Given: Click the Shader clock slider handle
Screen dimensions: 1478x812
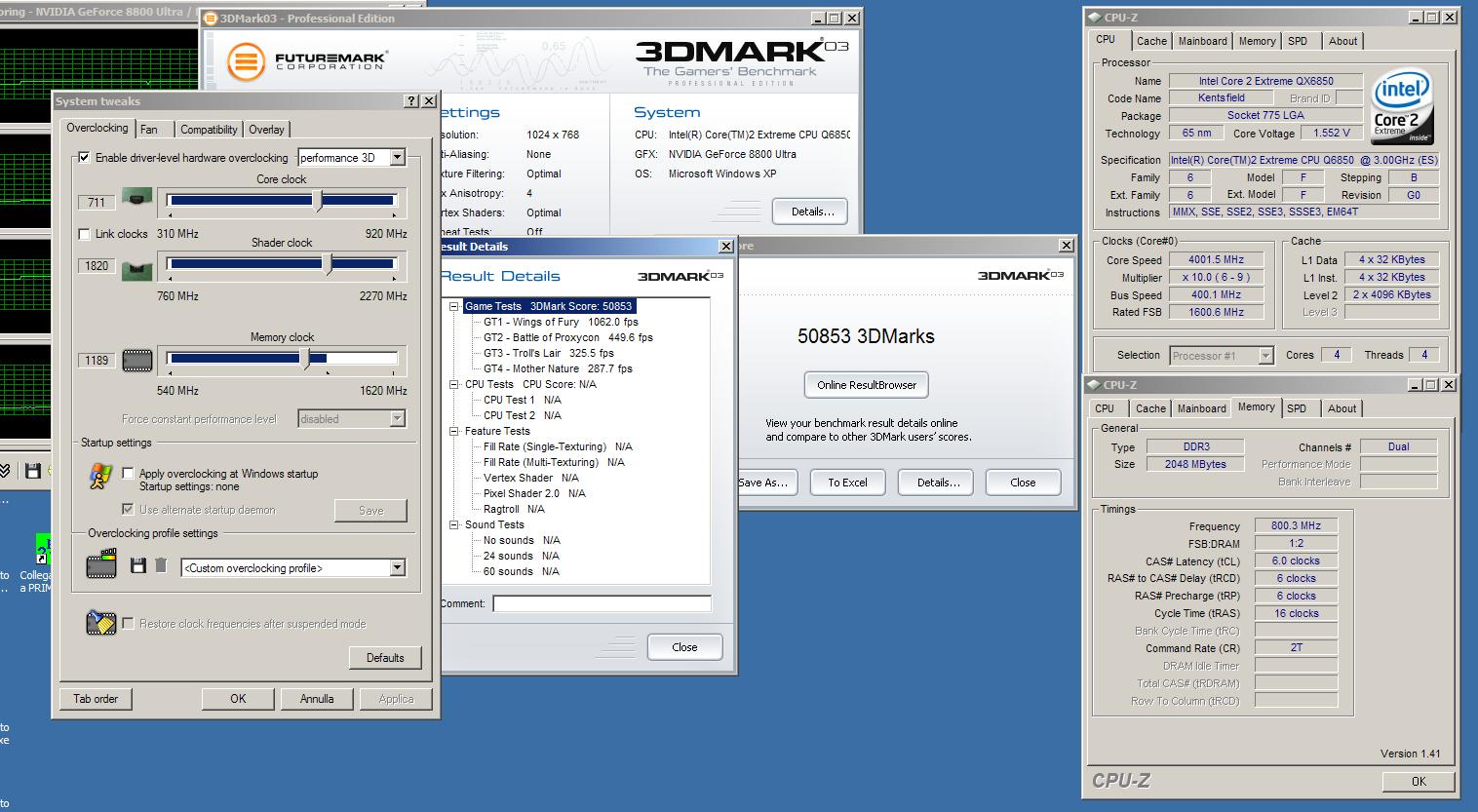Looking at the screenshot, I should [x=328, y=264].
